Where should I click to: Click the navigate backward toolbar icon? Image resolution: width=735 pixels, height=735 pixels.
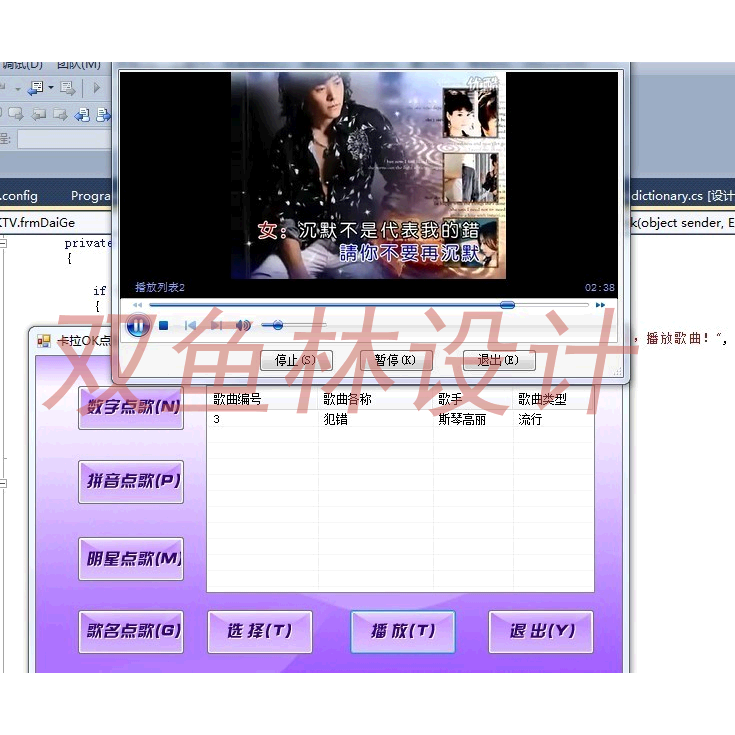36,88
